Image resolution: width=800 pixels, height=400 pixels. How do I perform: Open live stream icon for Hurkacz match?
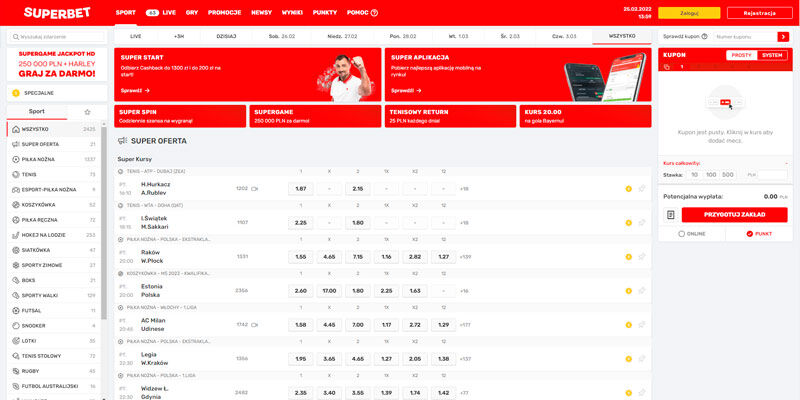[x=255, y=189]
